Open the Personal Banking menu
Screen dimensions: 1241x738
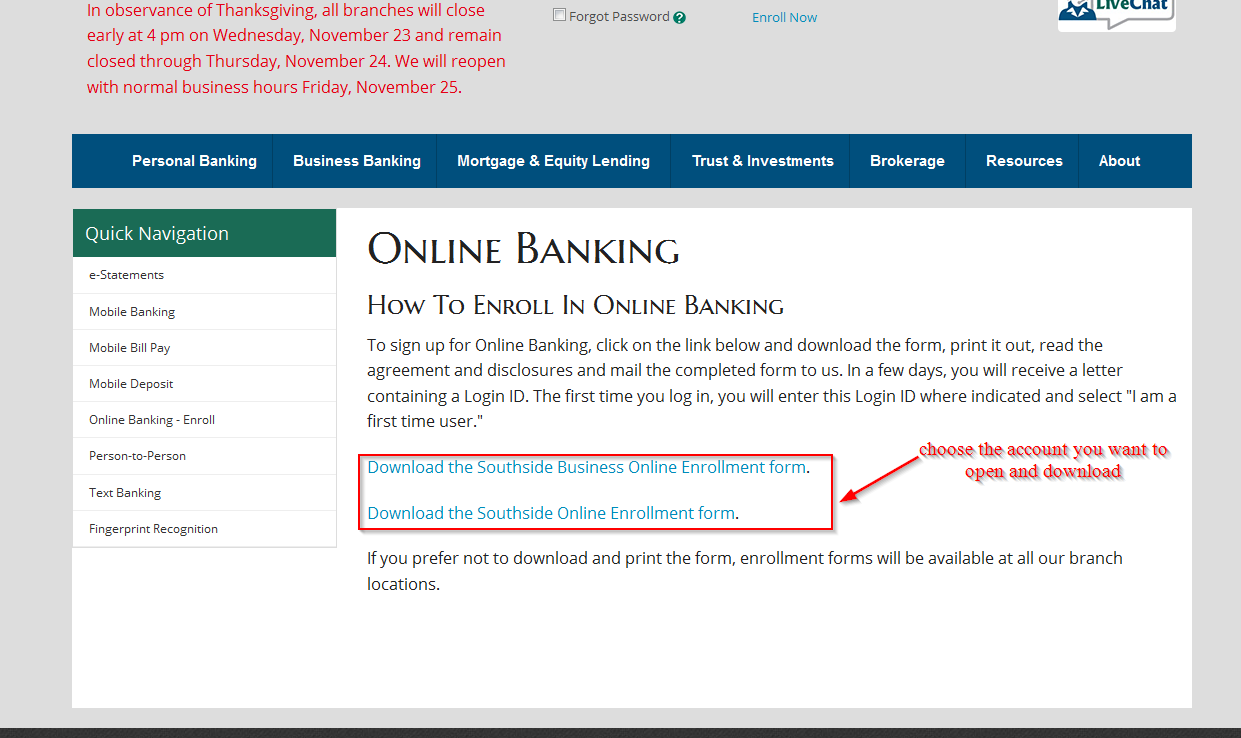194,161
